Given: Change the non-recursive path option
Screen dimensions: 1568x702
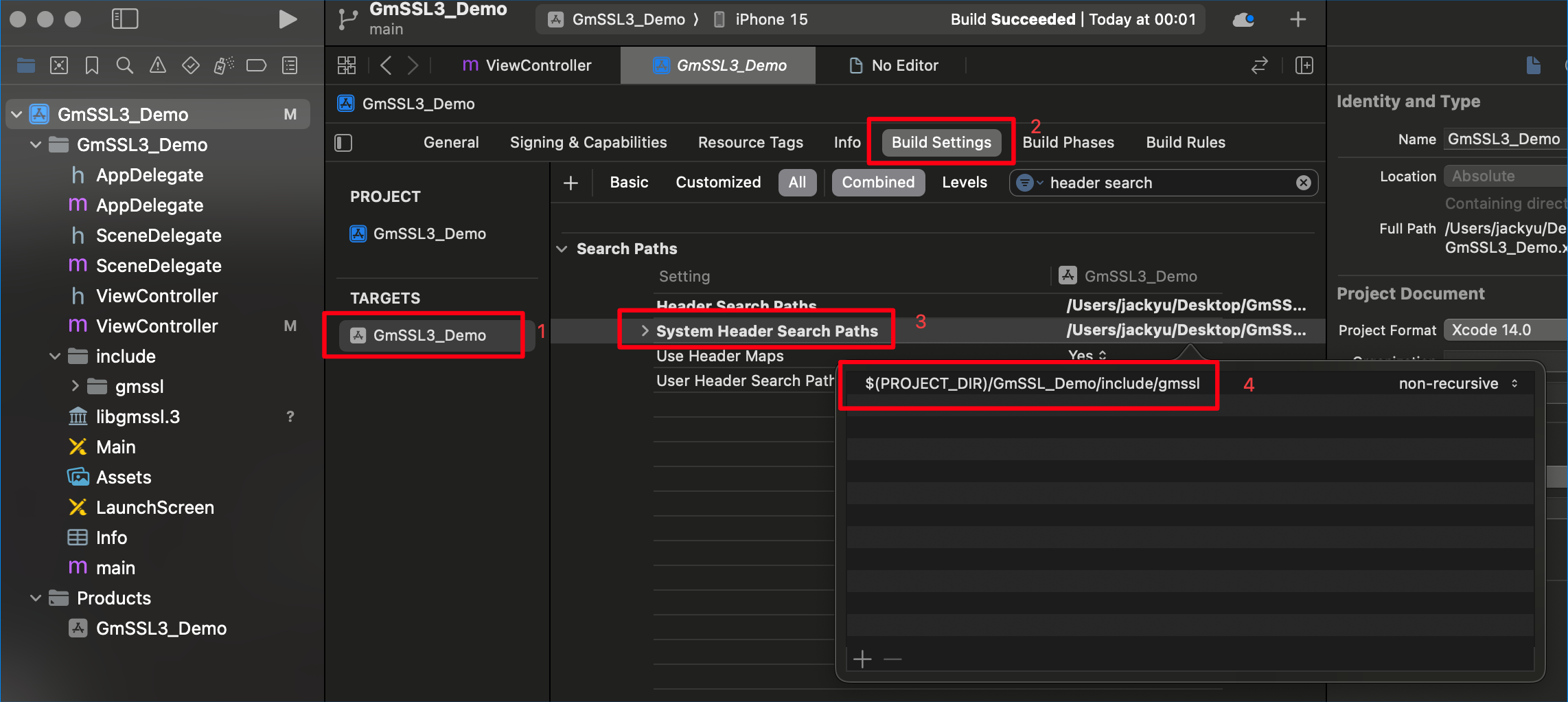Looking at the screenshot, I should [1458, 384].
